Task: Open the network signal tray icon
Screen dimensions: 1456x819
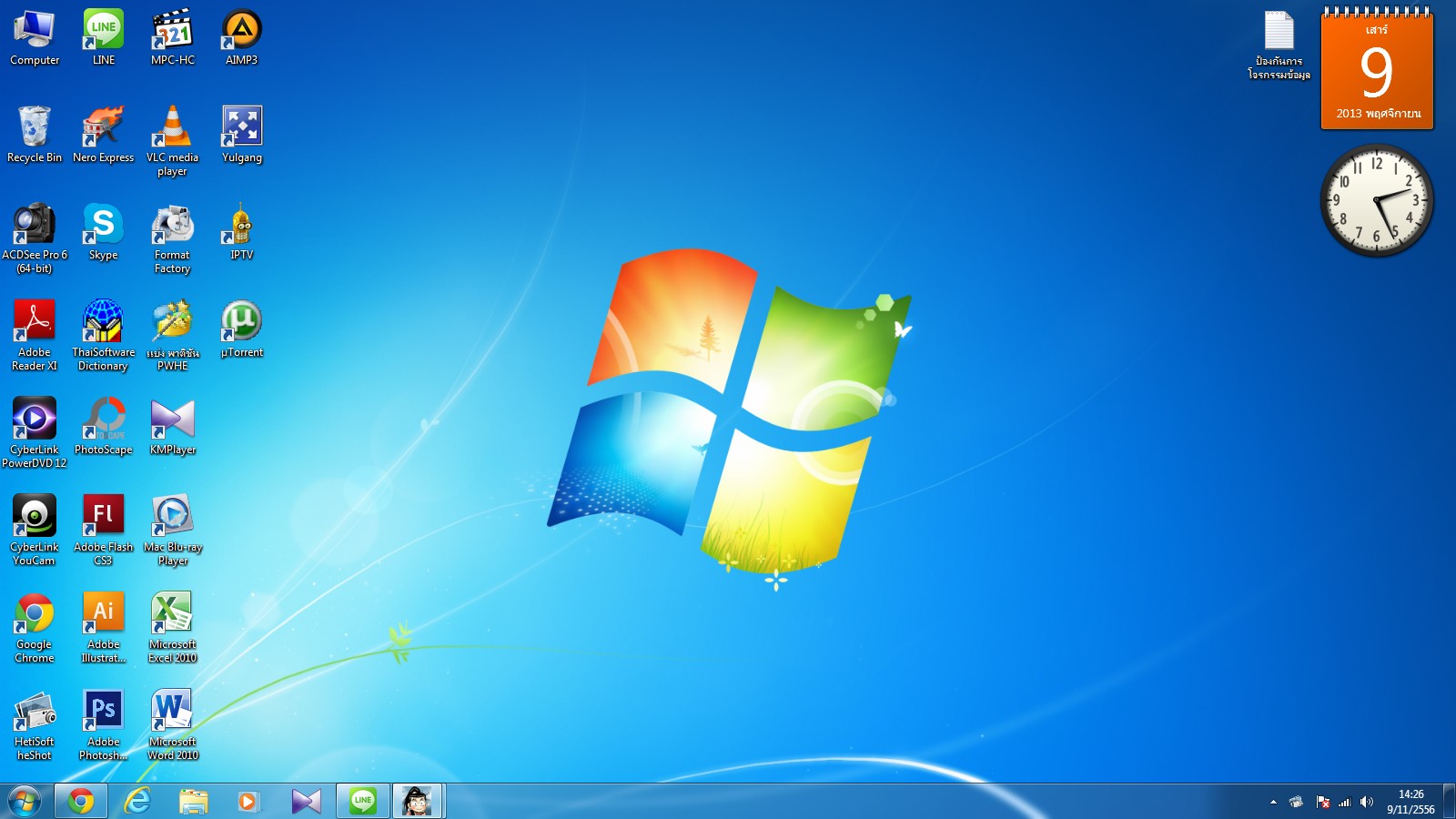Action: (1344, 802)
